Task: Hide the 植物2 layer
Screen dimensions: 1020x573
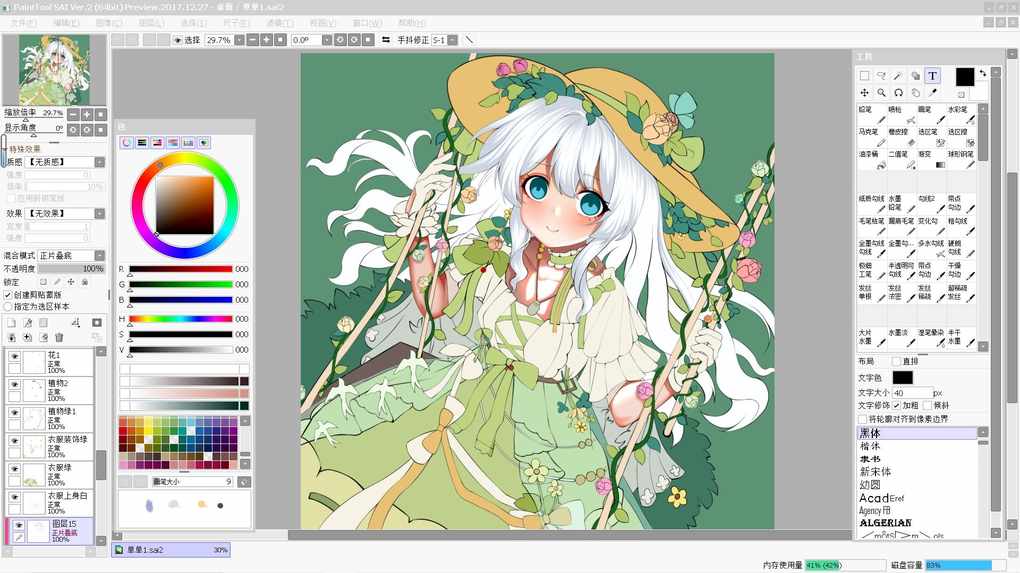Action: coord(14,384)
